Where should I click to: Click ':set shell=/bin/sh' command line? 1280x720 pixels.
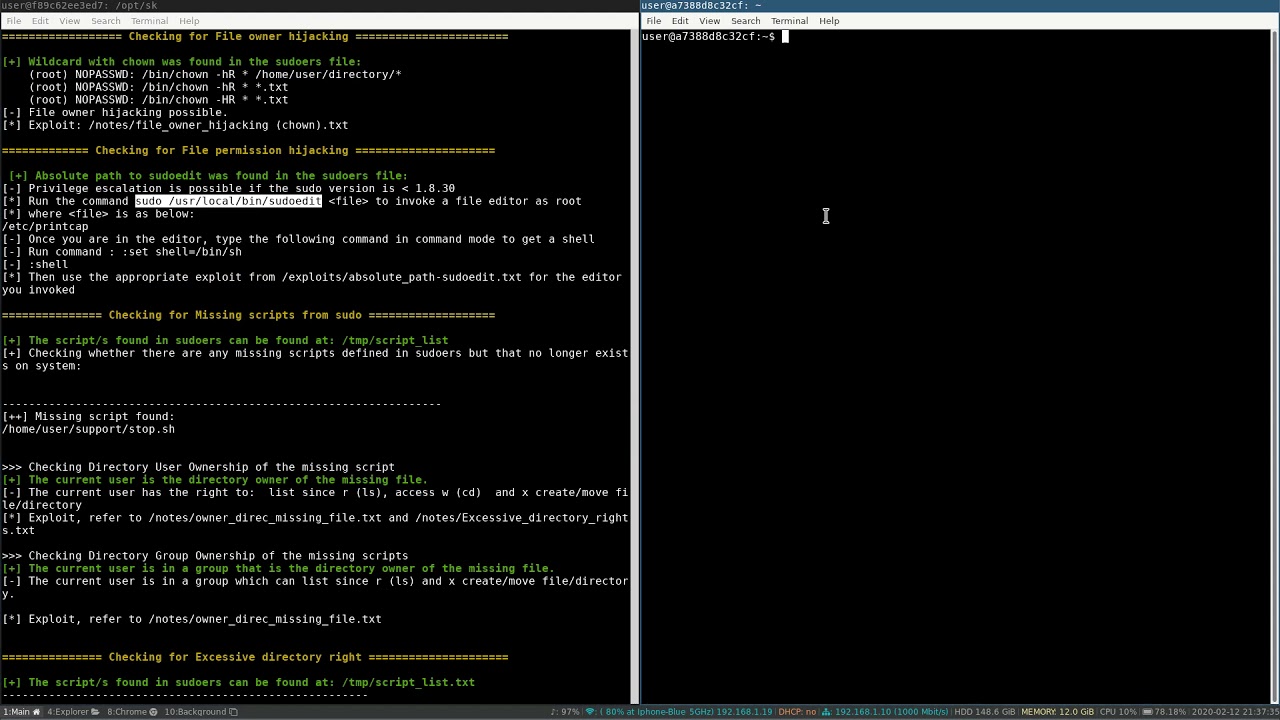click(x=122, y=252)
